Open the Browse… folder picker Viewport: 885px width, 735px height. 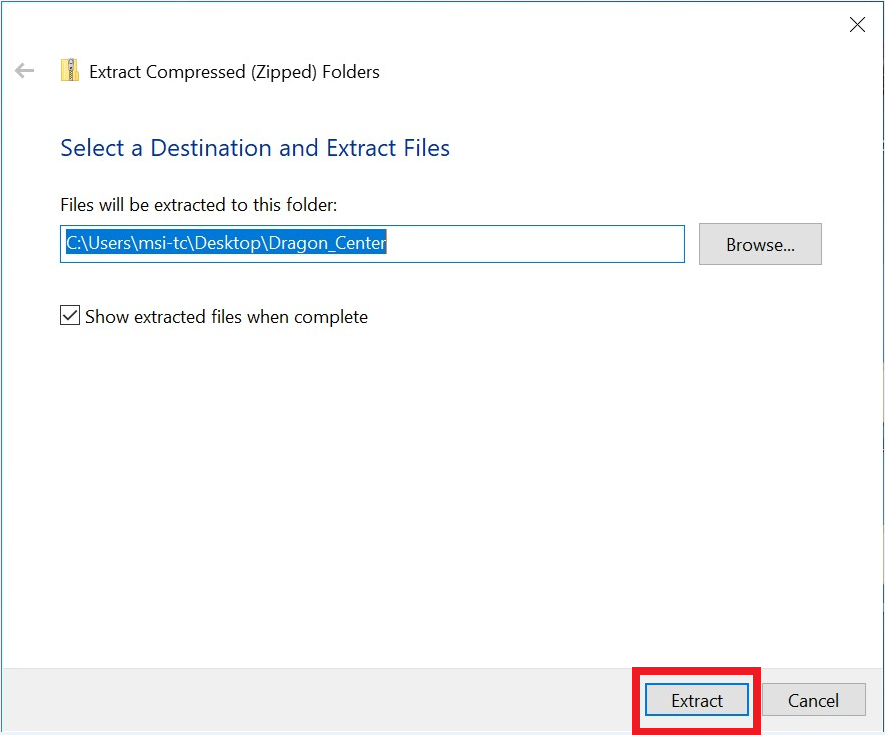tap(760, 244)
